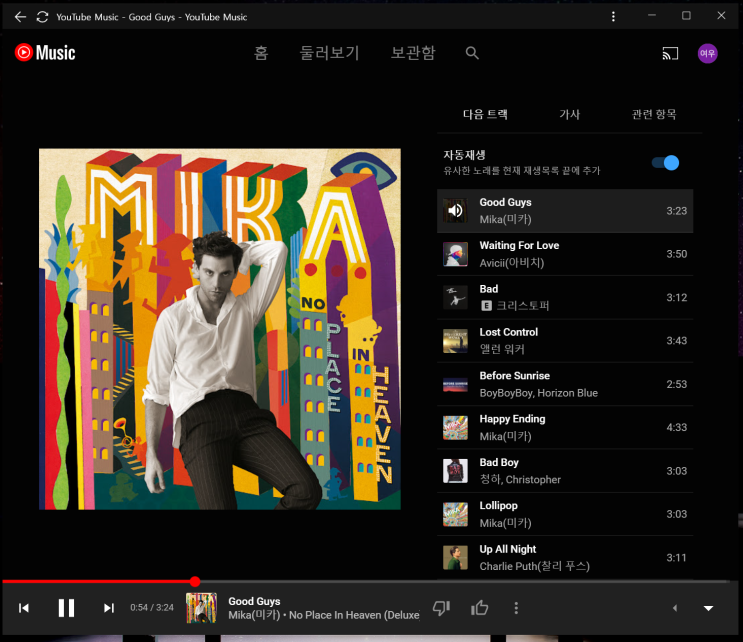Reload the page with refresh icon
The width and height of the screenshot is (743, 642).
(x=42, y=17)
